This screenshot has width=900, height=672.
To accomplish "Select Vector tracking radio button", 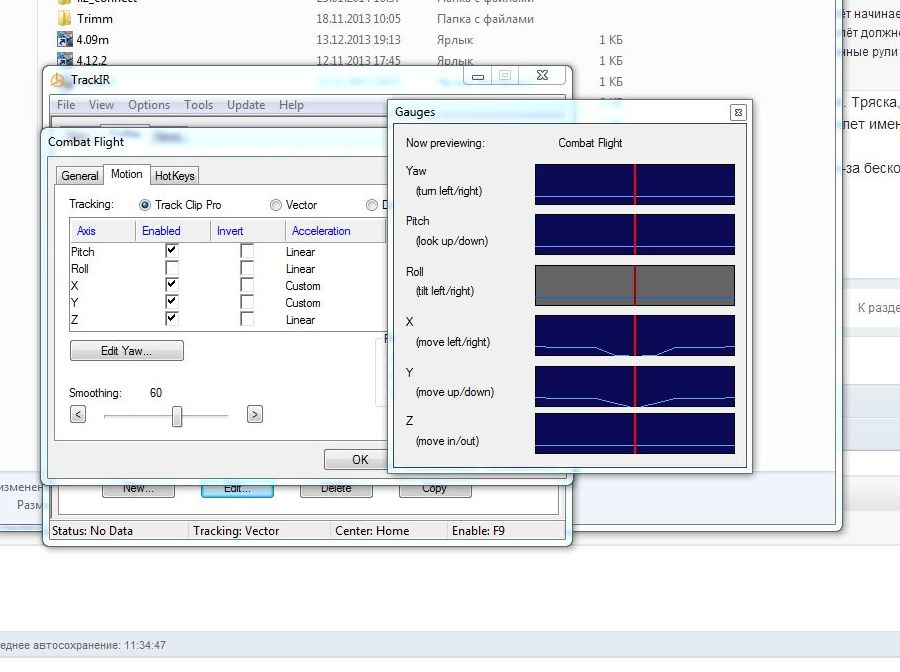I will (x=276, y=205).
